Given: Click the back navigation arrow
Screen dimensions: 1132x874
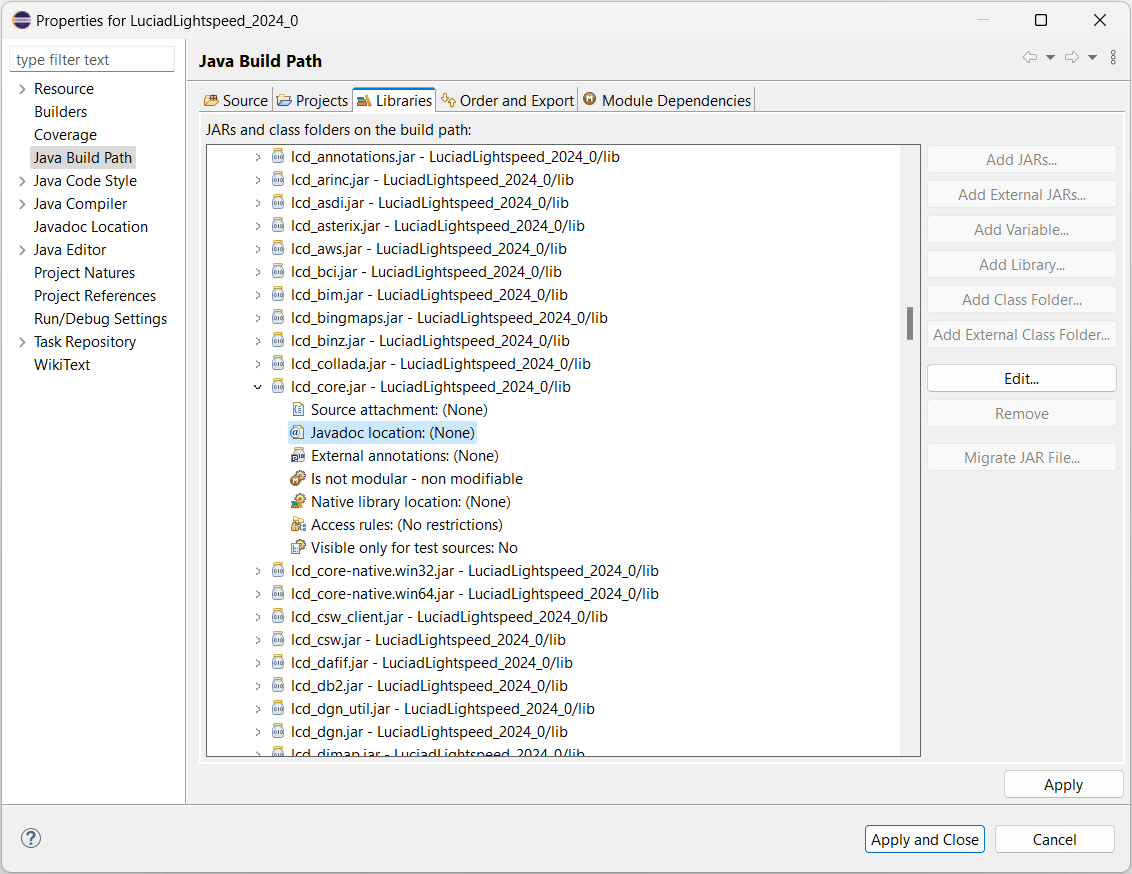Looking at the screenshot, I should [1029, 58].
